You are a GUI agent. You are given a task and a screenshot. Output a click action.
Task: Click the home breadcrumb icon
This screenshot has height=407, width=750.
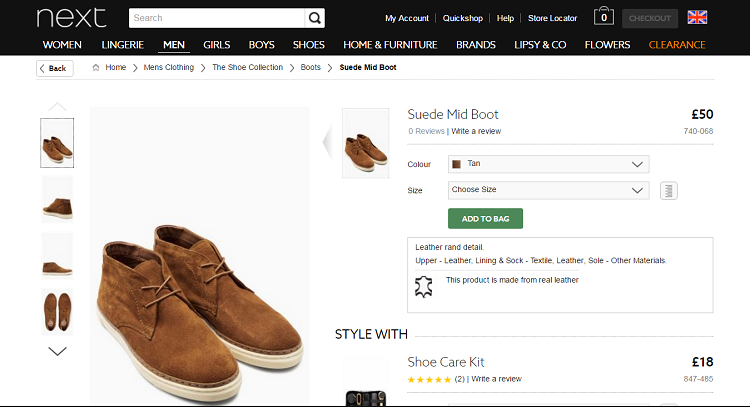click(x=96, y=68)
